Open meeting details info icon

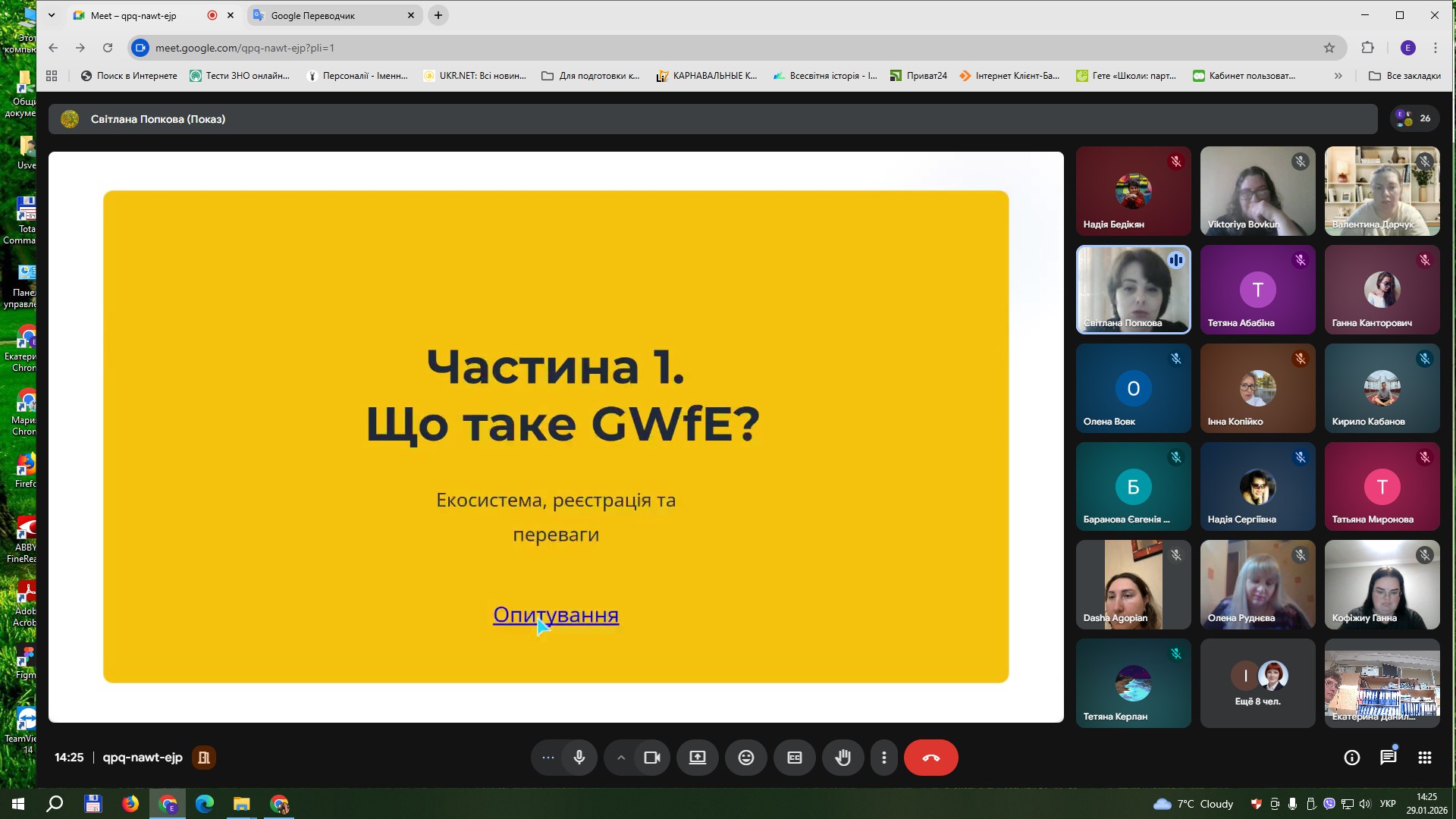click(1351, 758)
